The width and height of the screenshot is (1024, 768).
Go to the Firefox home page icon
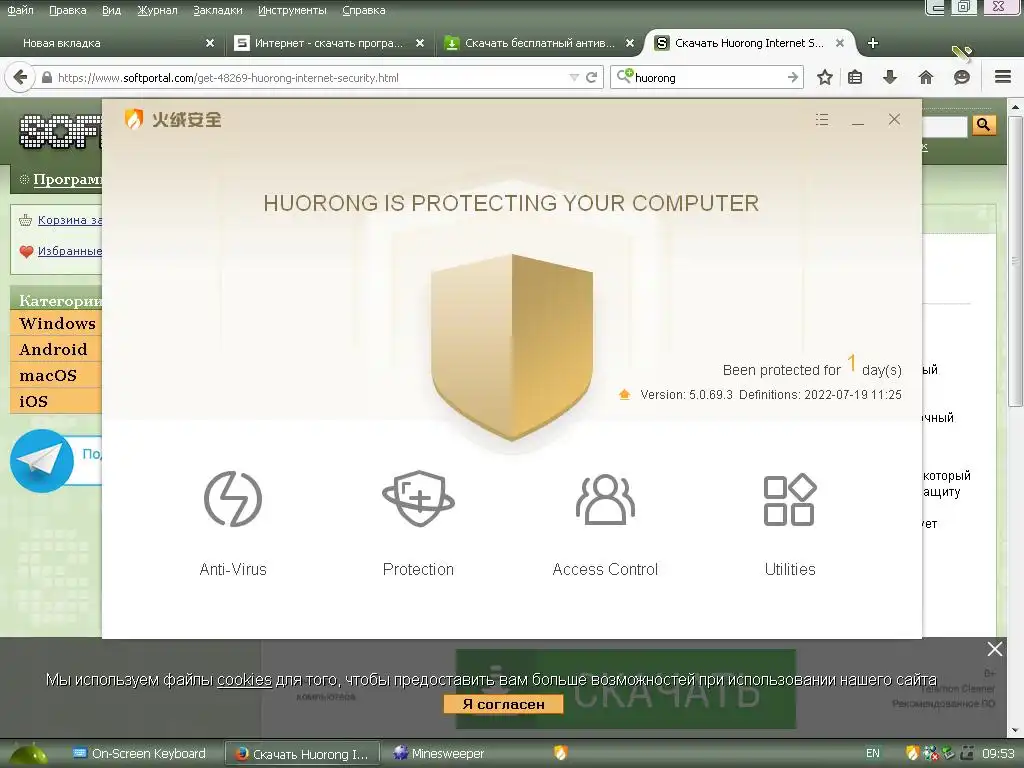click(925, 77)
